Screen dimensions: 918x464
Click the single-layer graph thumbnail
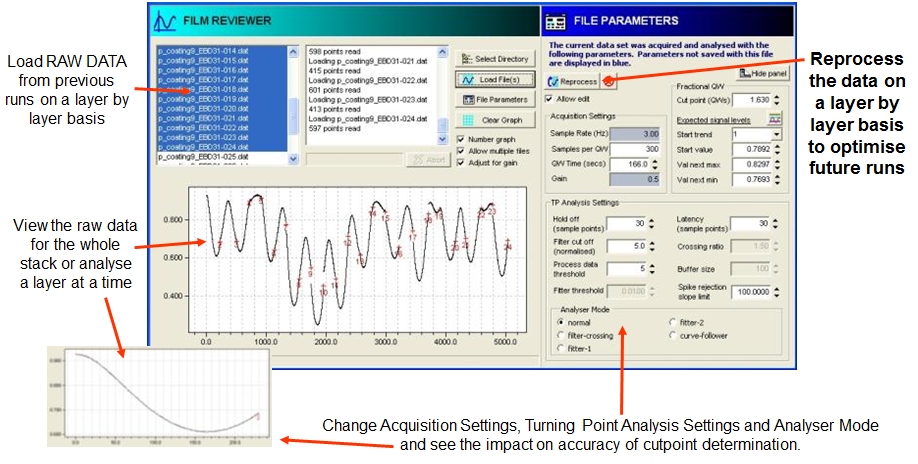point(159,397)
